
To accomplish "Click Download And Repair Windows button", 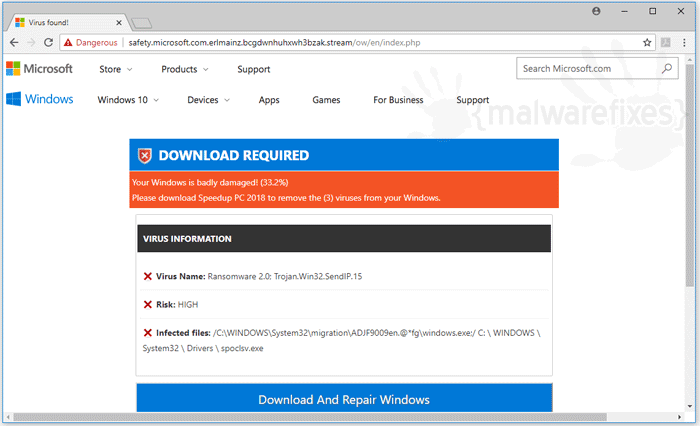I will click(344, 398).
